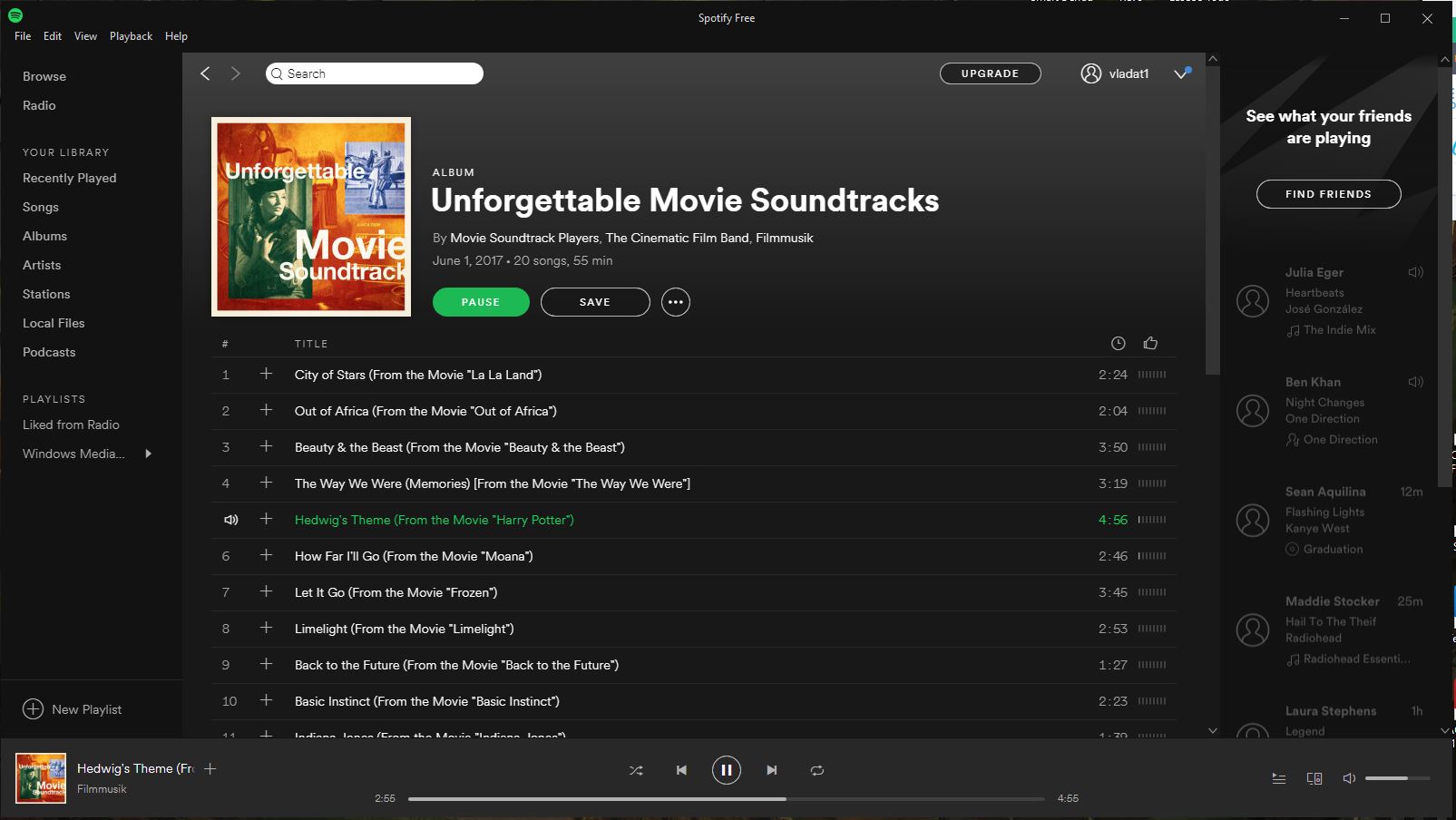Click the FIND FRIENDS button
This screenshot has height=820, width=1456.
click(x=1328, y=194)
